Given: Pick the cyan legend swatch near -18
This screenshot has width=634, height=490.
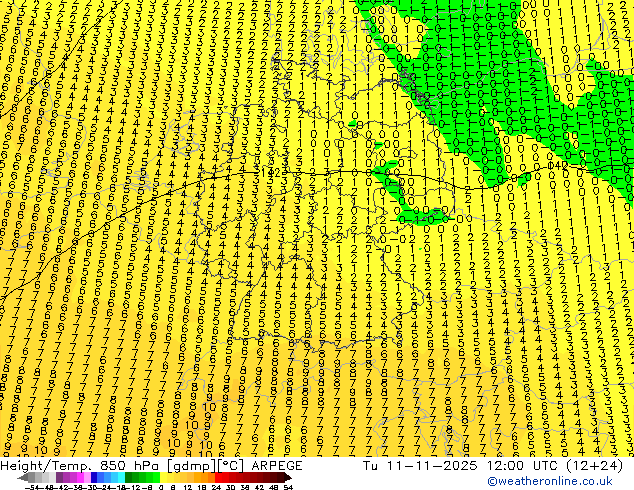Looking at the screenshot, I should 121,478.
